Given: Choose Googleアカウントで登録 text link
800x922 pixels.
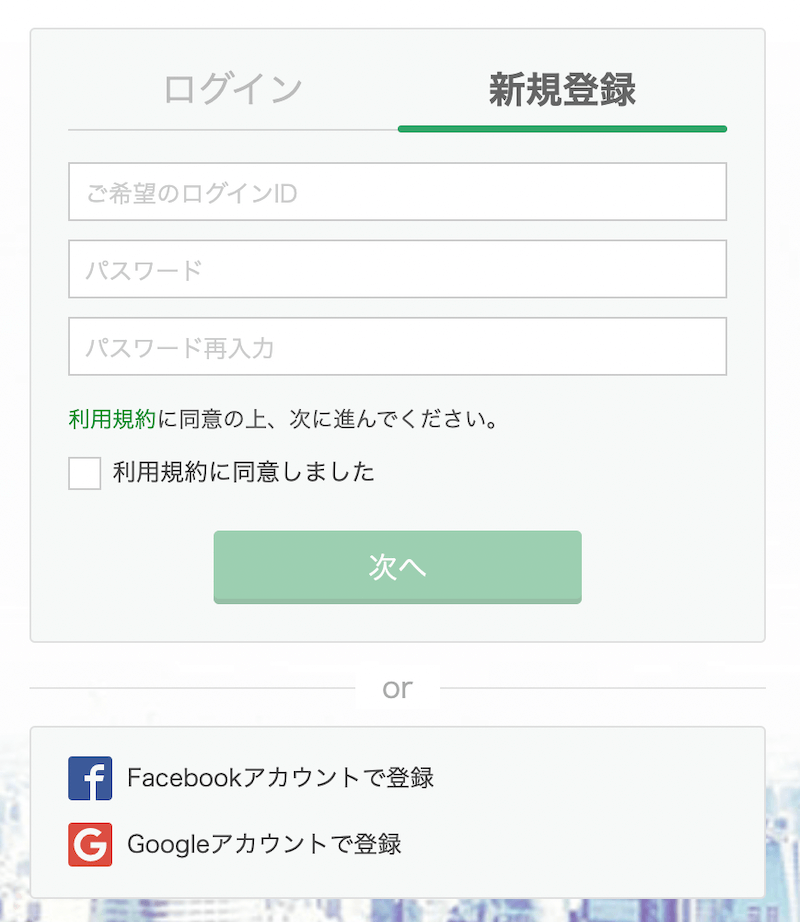Looking at the screenshot, I should [264, 844].
